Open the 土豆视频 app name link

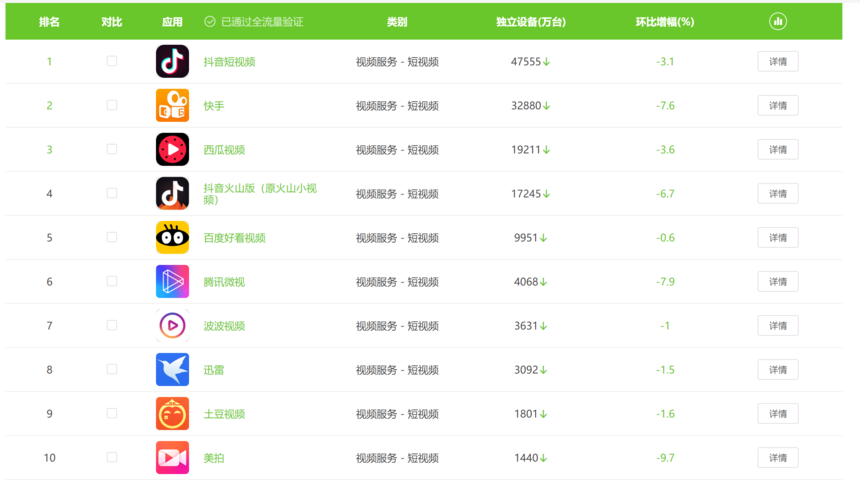pos(224,414)
